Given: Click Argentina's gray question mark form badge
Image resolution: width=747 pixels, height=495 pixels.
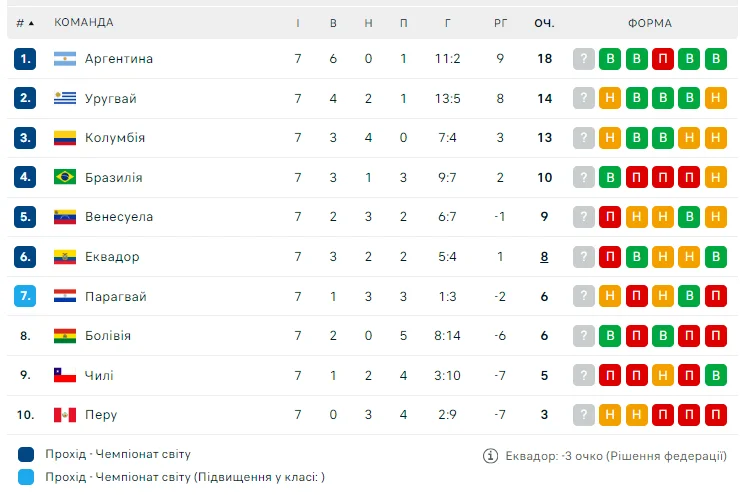Looking at the screenshot, I should click(x=585, y=59).
